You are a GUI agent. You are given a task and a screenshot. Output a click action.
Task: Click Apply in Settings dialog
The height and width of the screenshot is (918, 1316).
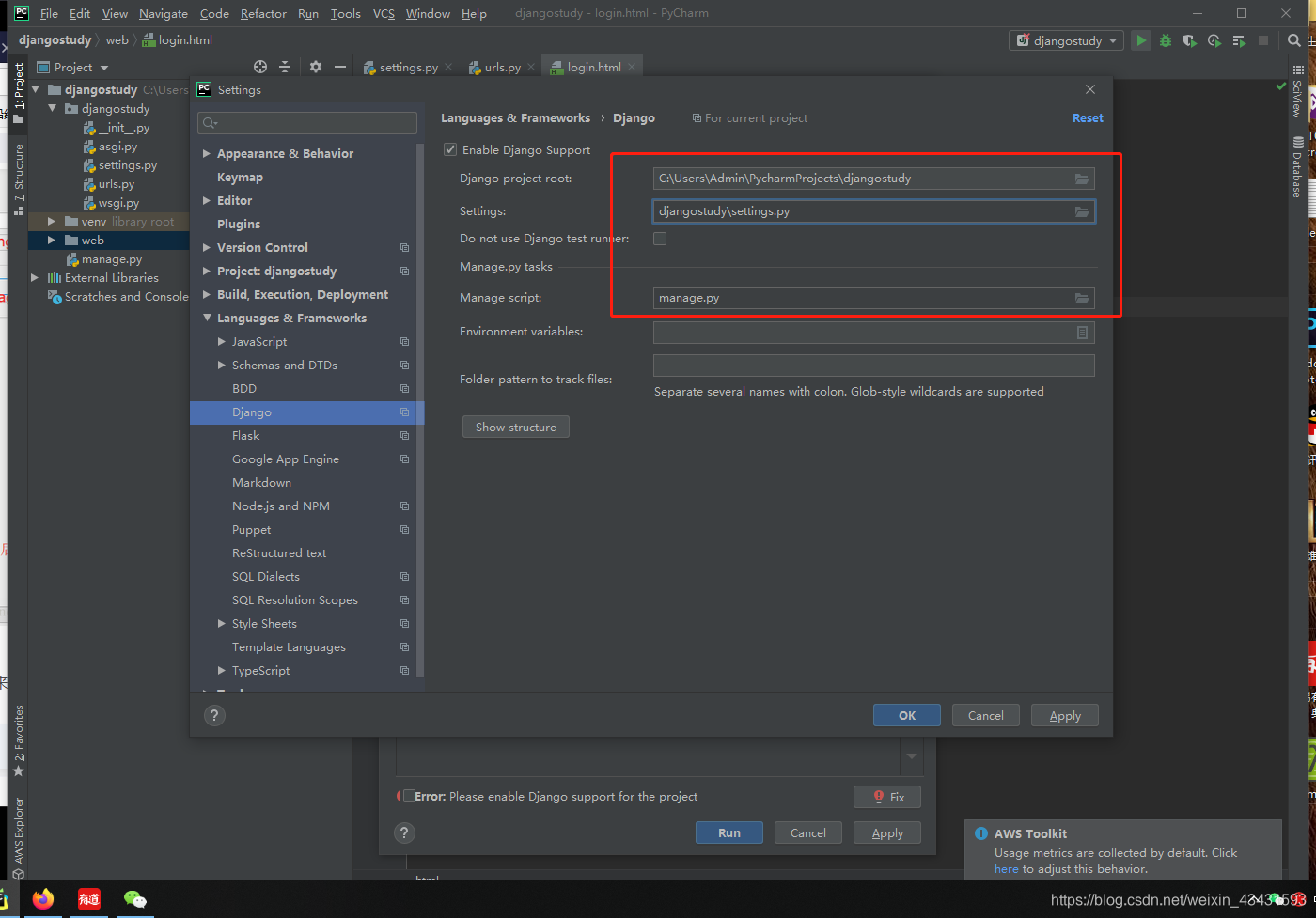1065,715
